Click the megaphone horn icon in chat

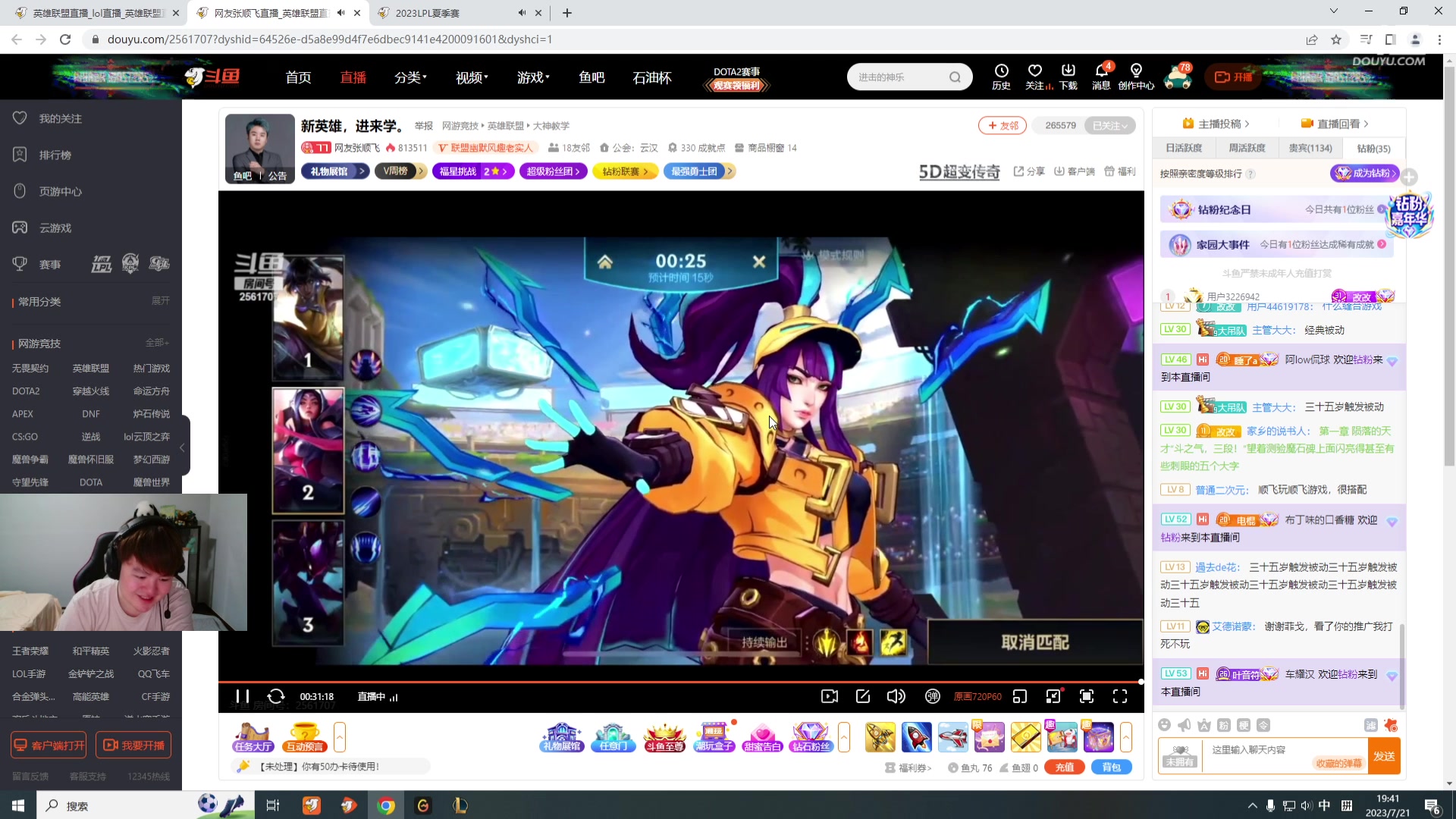tap(1185, 725)
